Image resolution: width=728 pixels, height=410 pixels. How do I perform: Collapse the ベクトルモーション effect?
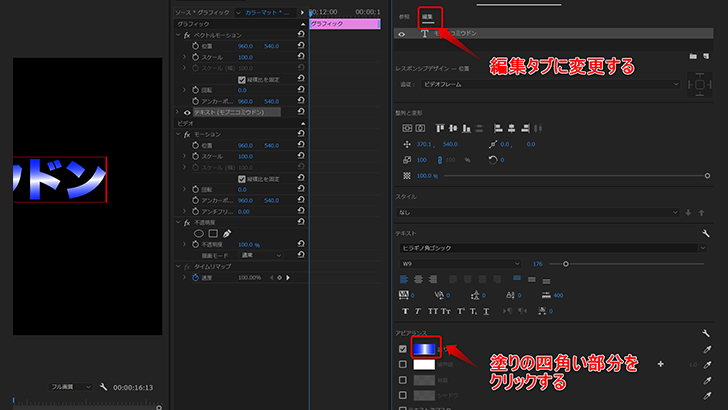pyautogui.click(x=178, y=35)
